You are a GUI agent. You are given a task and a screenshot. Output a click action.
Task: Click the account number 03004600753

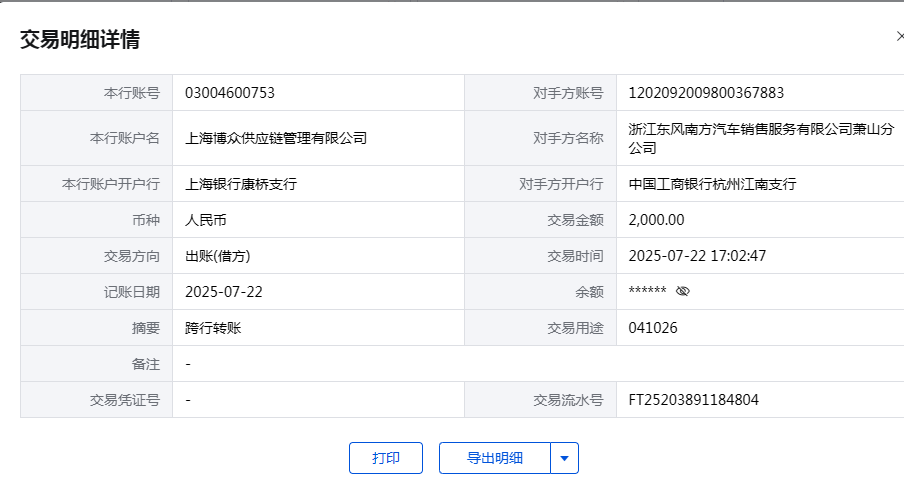point(230,93)
